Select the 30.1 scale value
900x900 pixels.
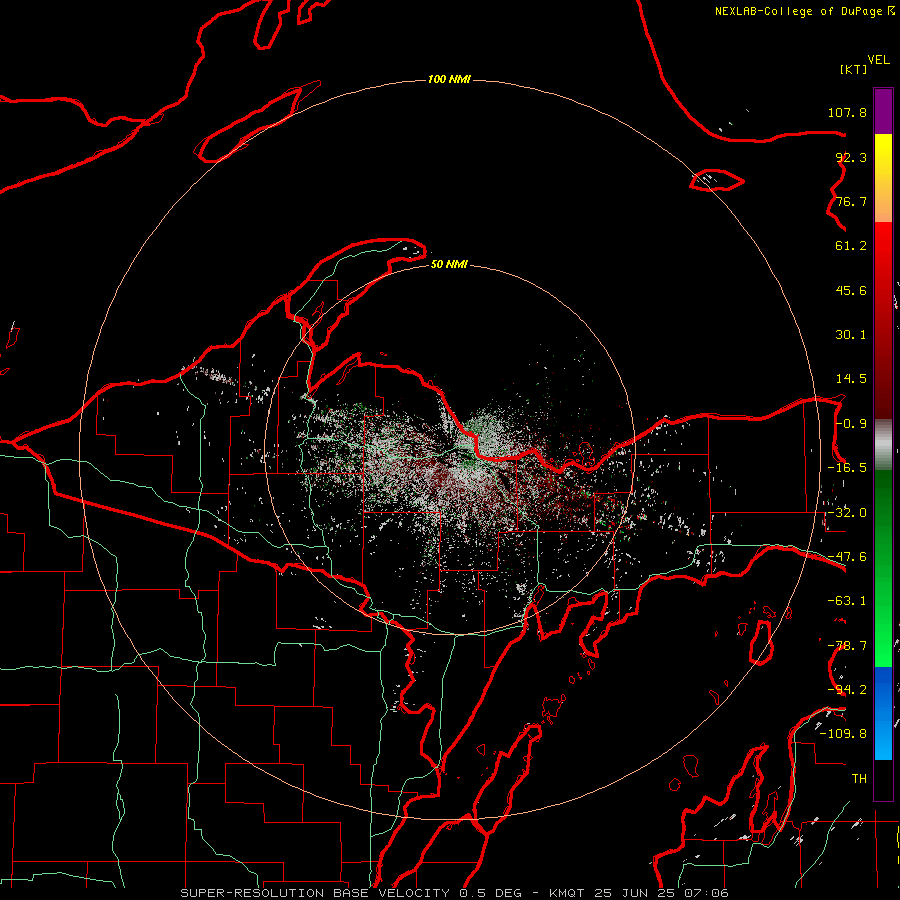(851, 335)
